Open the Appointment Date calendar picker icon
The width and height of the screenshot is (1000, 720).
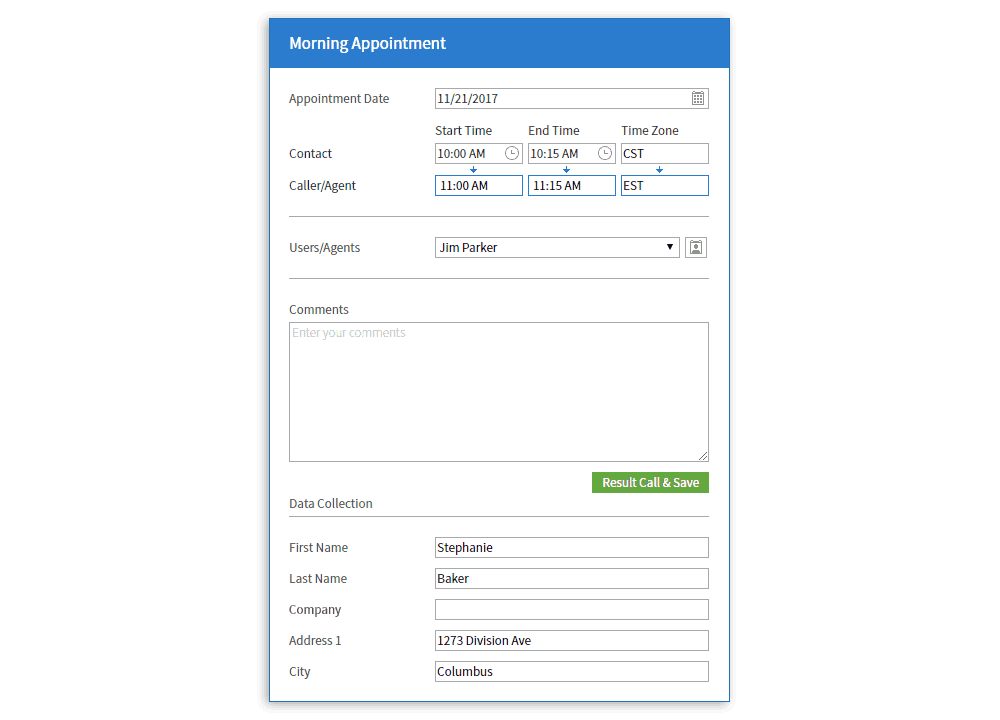coord(698,98)
